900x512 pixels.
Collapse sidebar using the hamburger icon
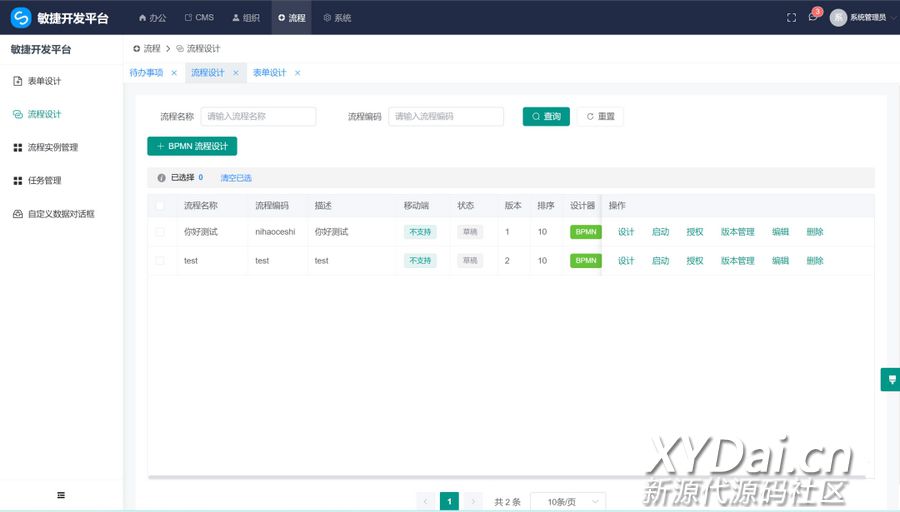(x=61, y=495)
